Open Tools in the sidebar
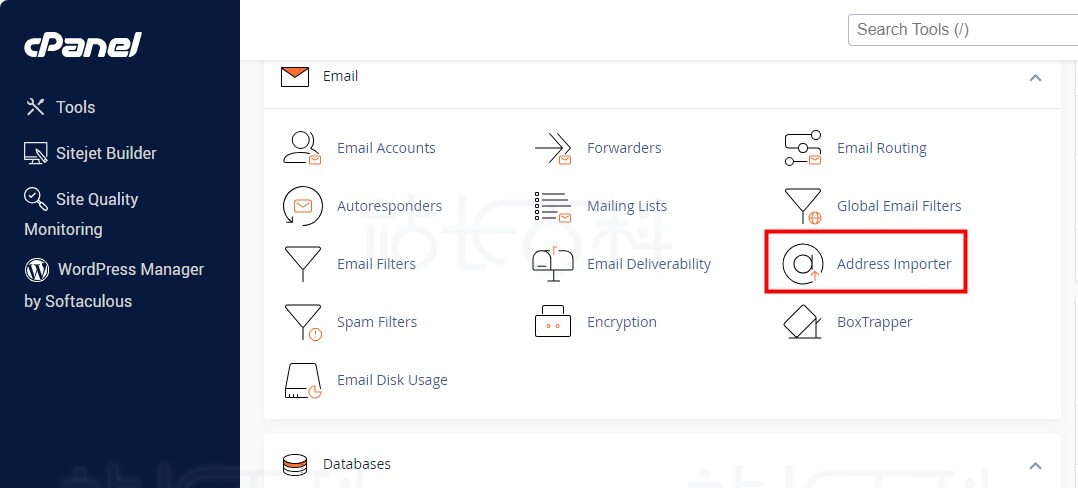1078x488 pixels. point(60,107)
